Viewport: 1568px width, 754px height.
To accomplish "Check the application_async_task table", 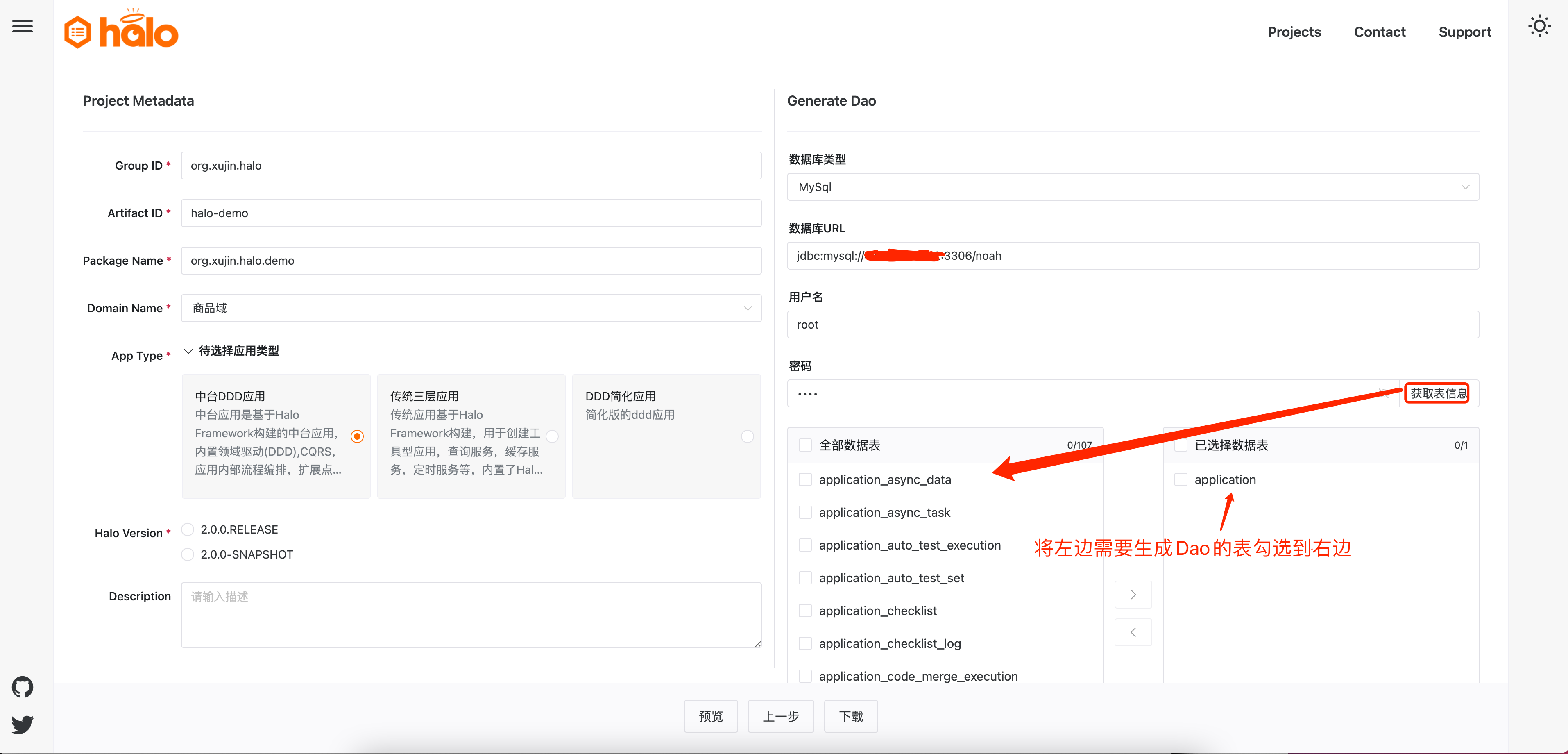I will (x=805, y=513).
